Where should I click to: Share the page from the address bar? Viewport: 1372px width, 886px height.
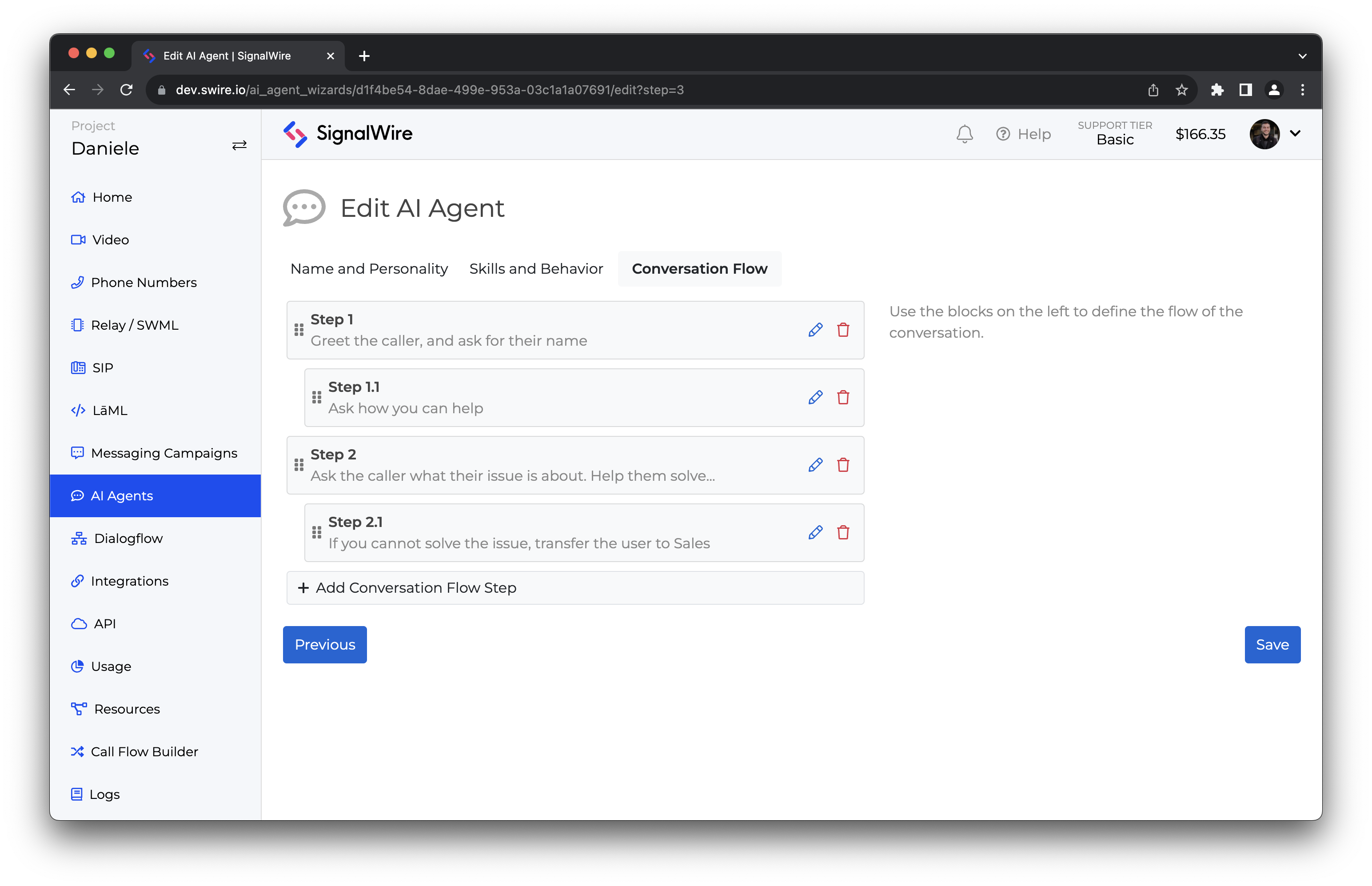coord(1153,90)
